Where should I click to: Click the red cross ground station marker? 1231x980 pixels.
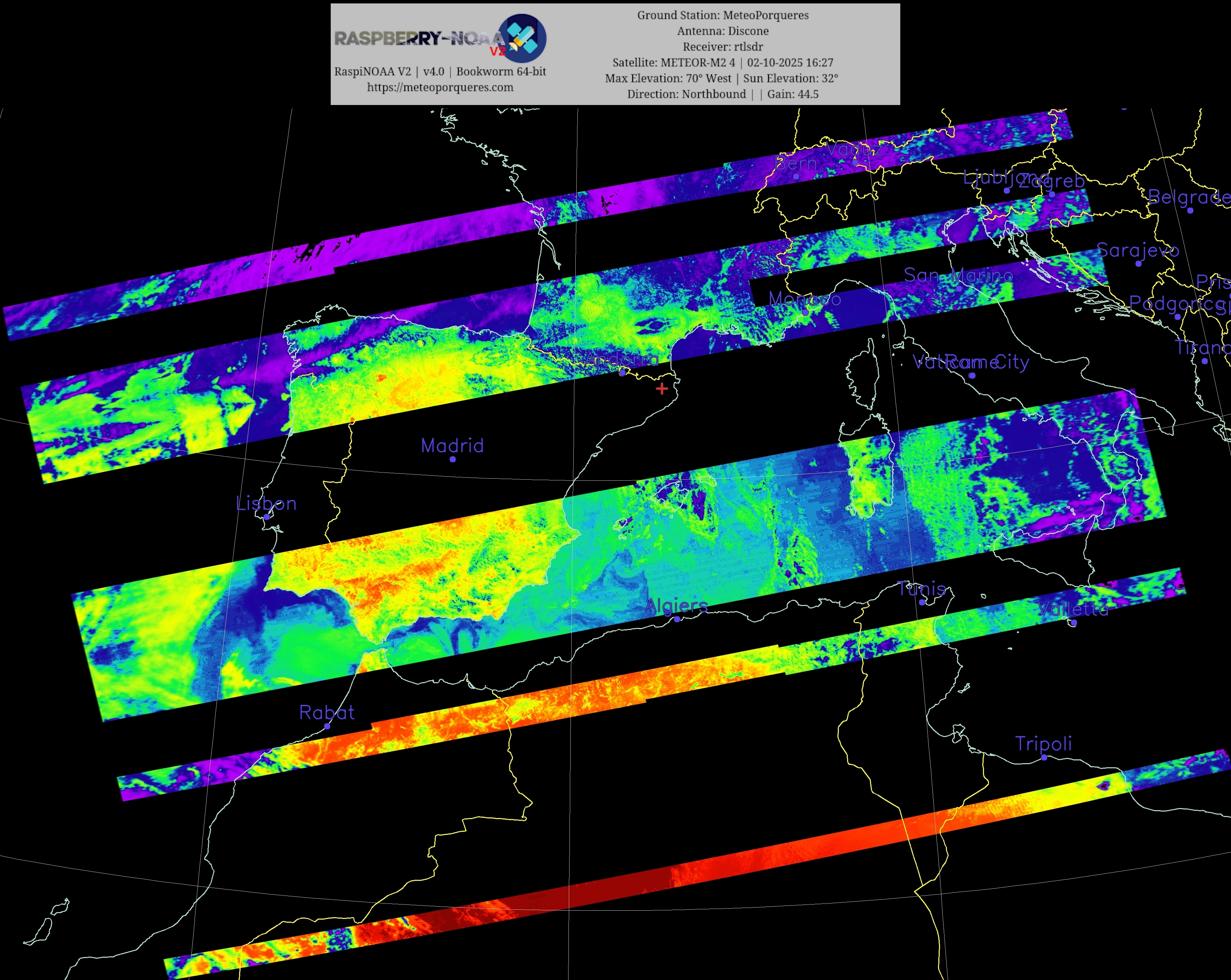[662, 389]
